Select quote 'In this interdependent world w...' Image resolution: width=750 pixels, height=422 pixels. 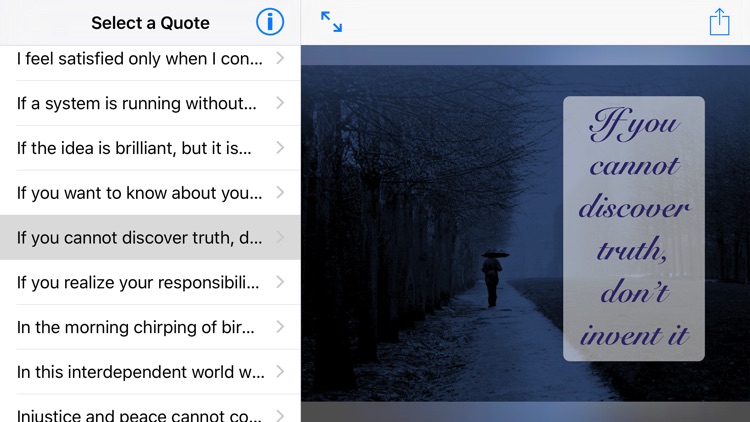150,372
